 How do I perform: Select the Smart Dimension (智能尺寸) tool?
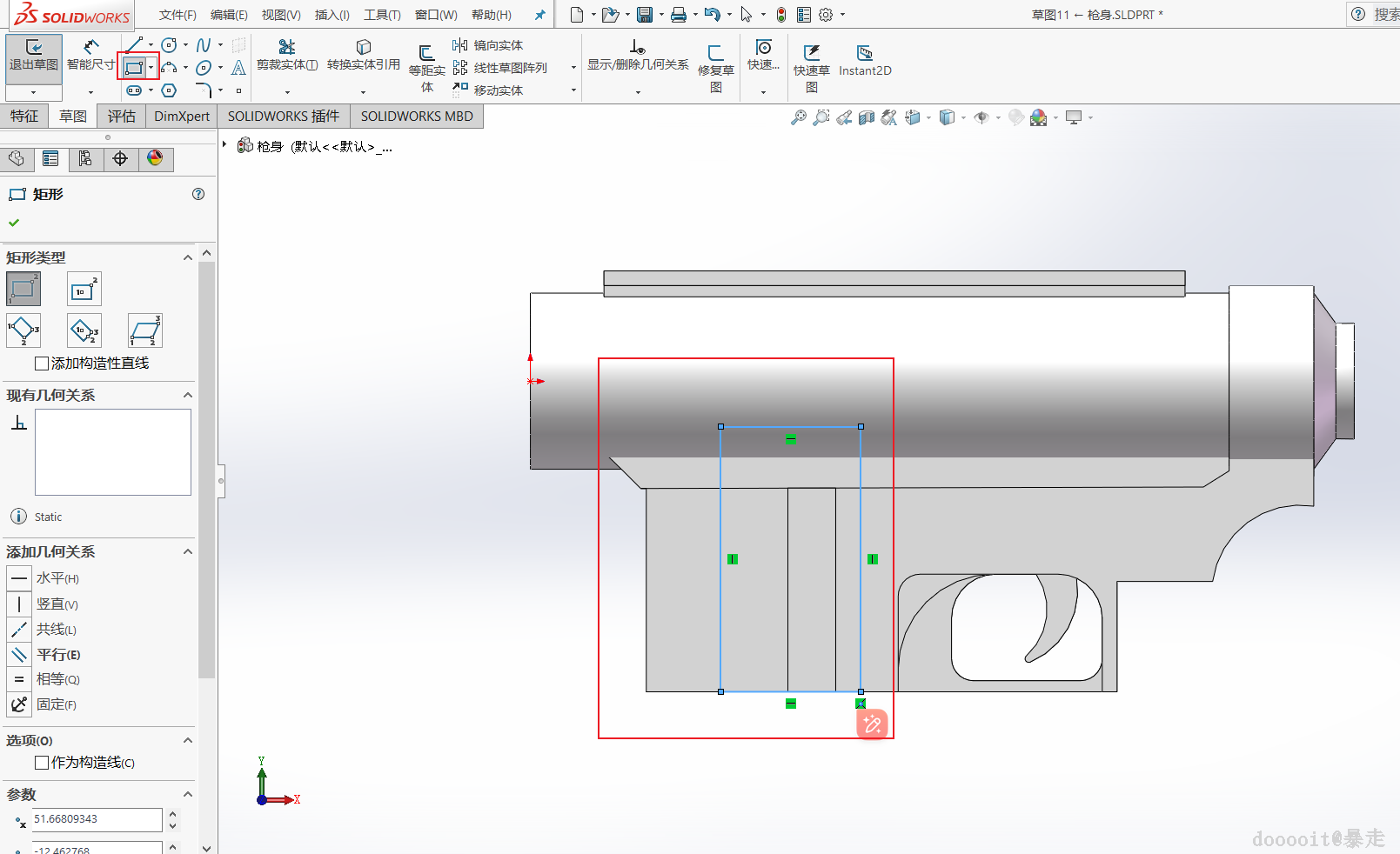(x=90, y=55)
